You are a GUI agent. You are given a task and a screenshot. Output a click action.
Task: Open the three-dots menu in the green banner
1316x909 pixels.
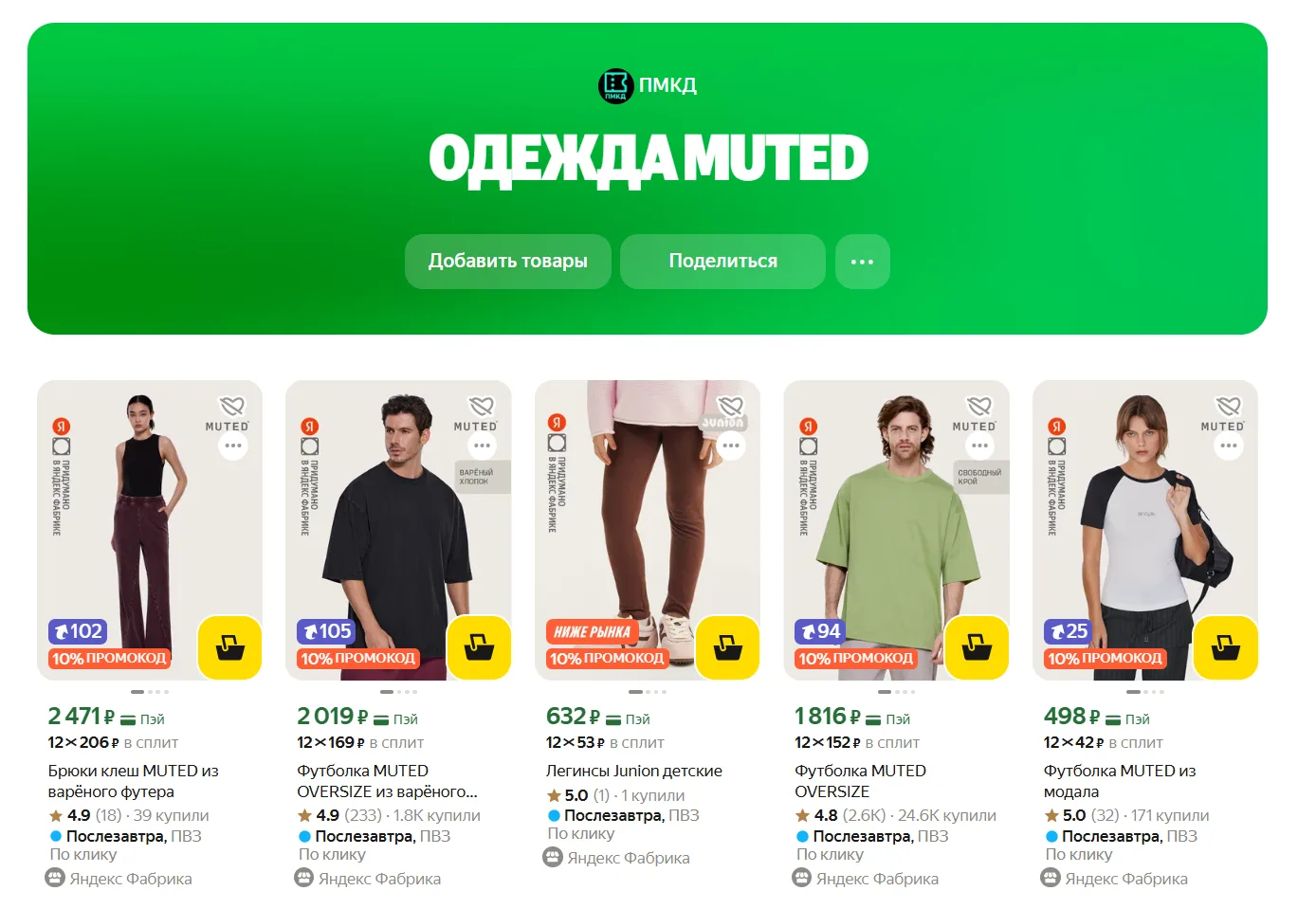[863, 262]
